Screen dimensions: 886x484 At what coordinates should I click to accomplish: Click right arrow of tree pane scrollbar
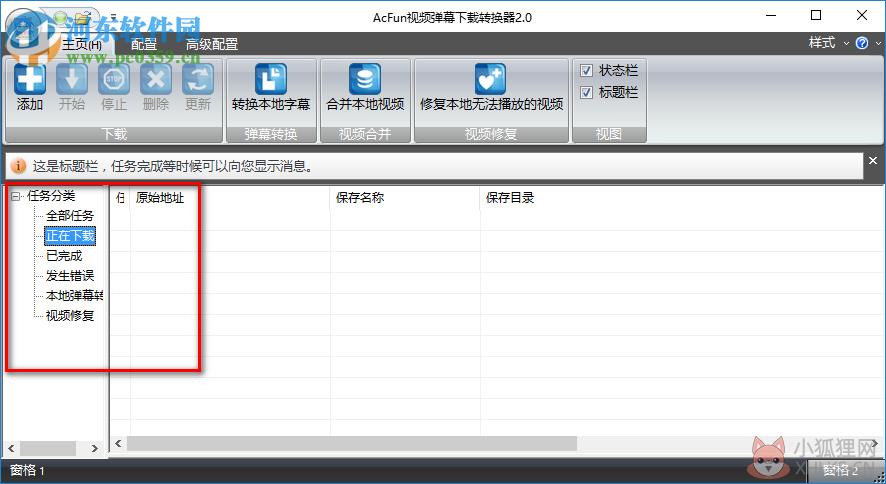tap(94, 448)
